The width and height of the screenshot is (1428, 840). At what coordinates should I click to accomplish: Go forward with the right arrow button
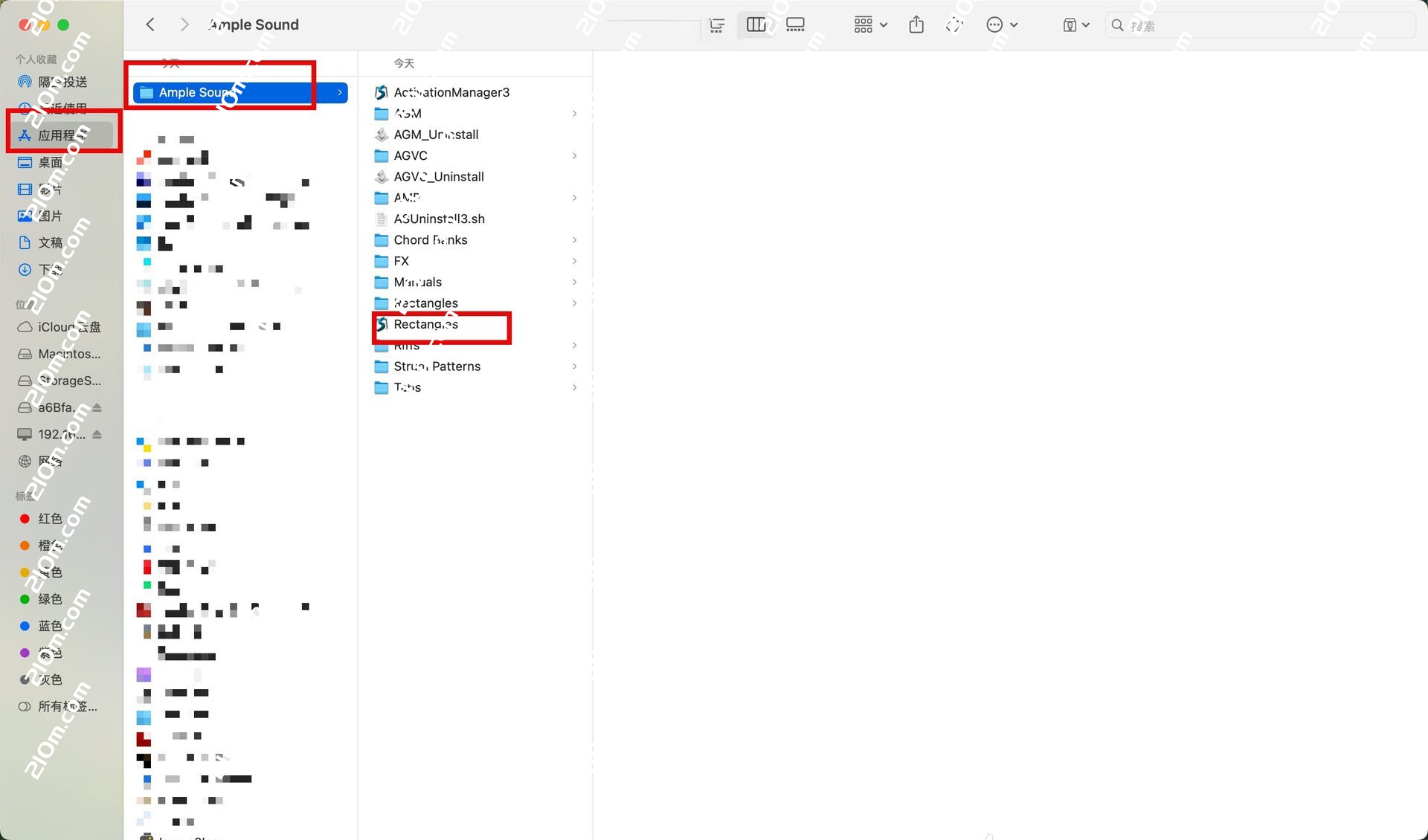click(184, 25)
